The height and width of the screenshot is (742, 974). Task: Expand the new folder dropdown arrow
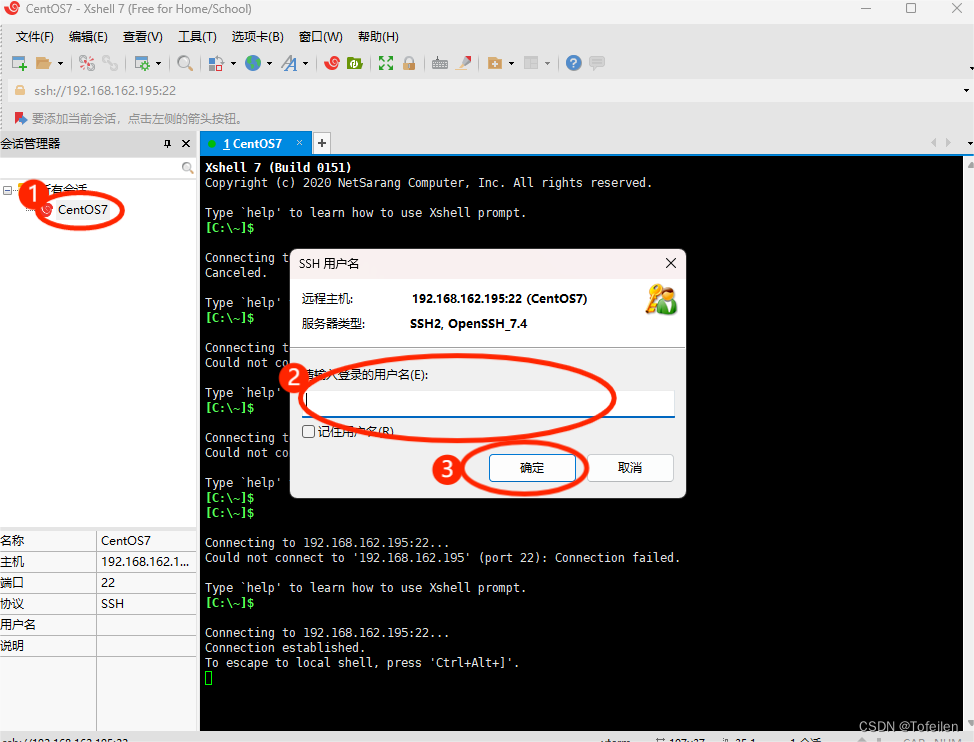511,63
